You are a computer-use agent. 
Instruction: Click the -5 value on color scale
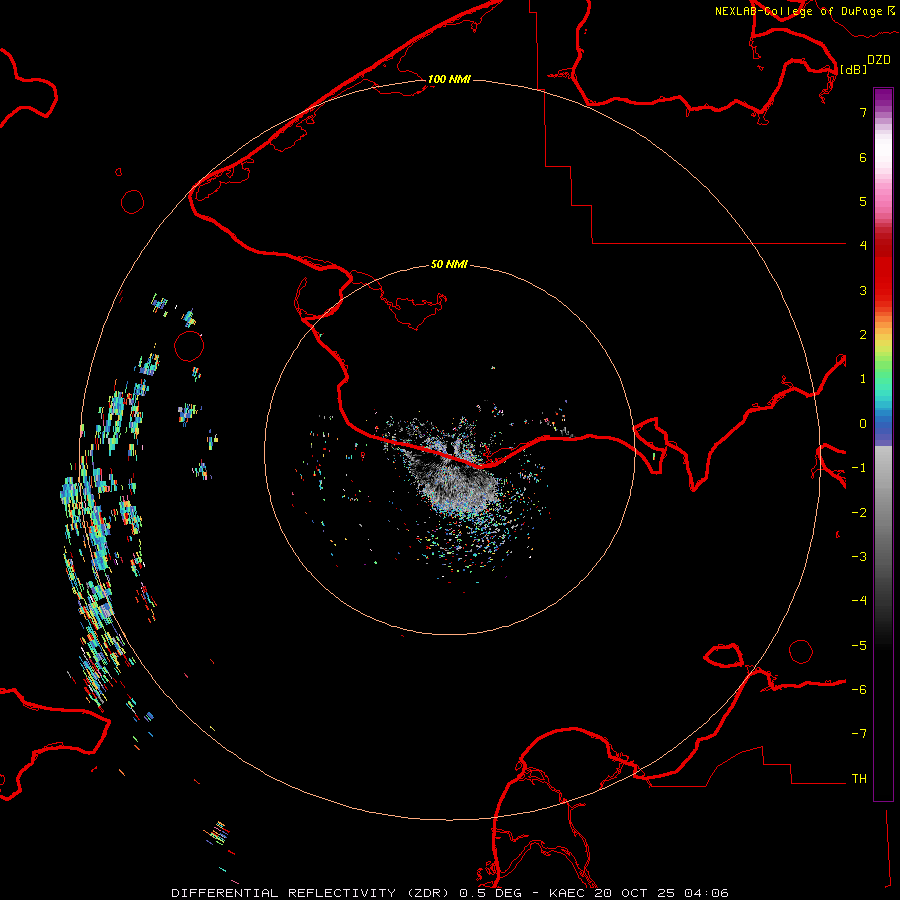pos(859,646)
